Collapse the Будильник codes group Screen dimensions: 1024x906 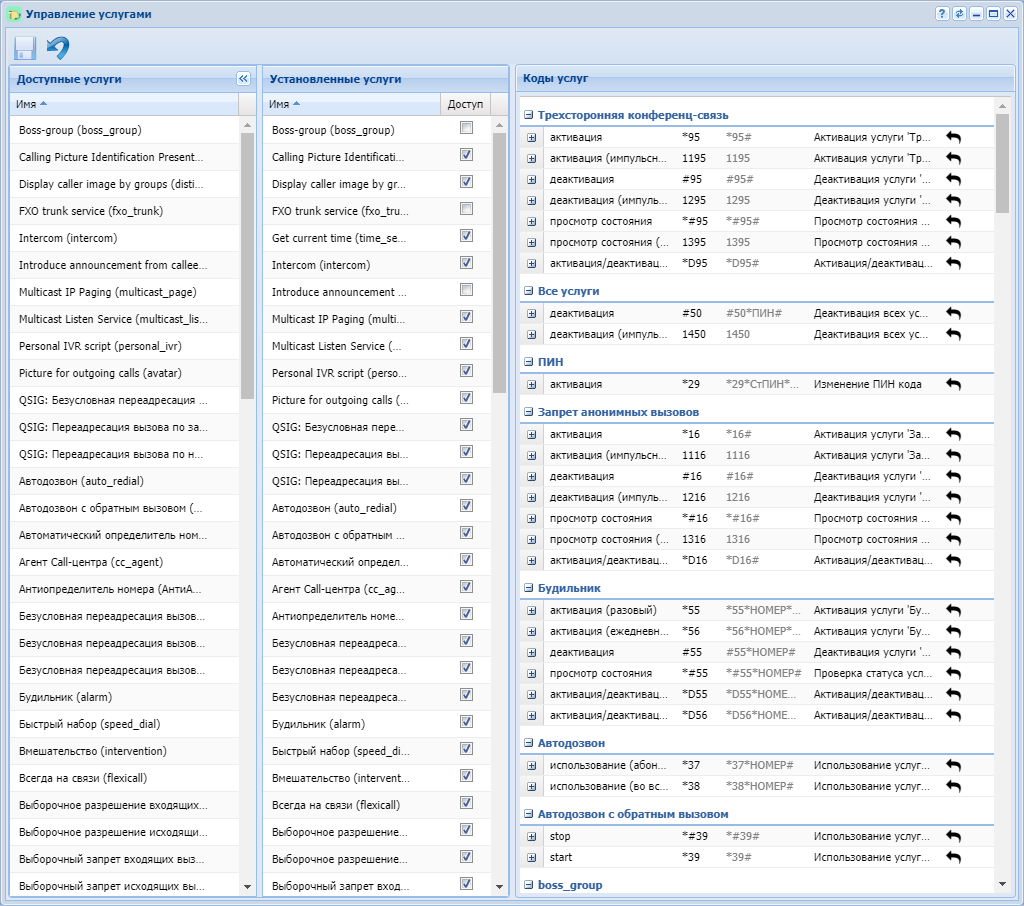[529, 588]
